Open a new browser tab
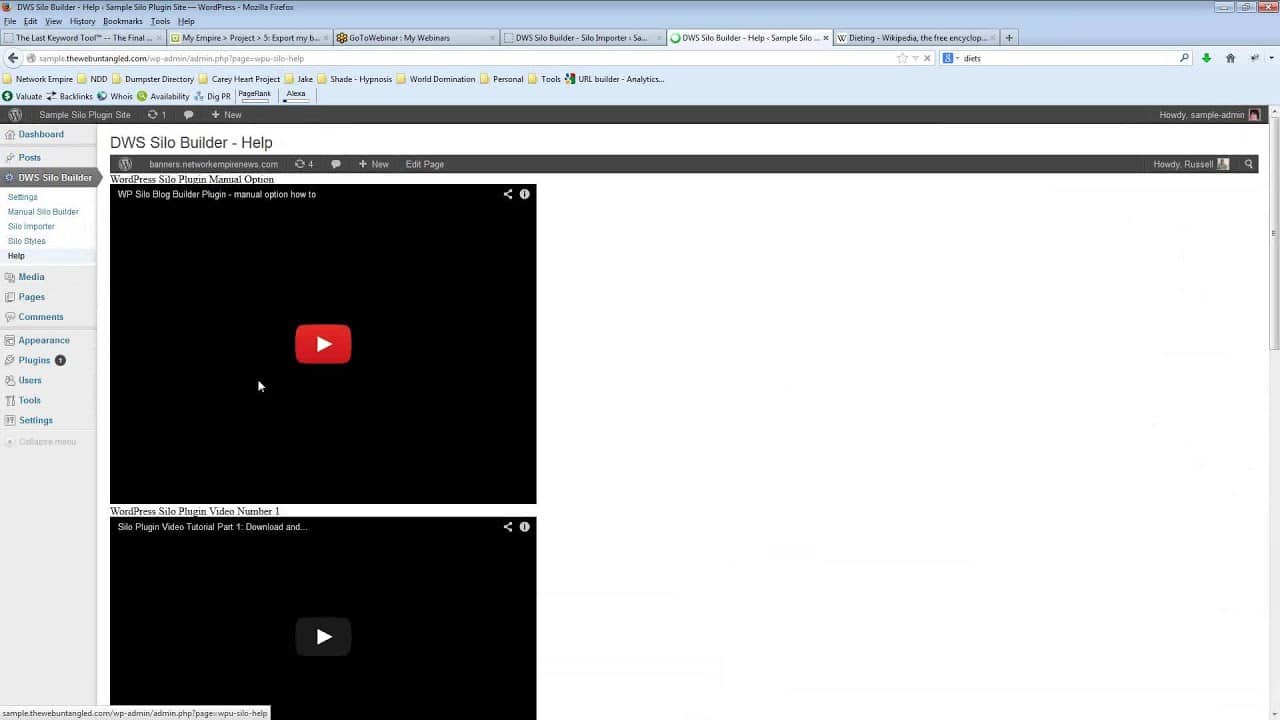Image resolution: width=1280 pixels, height=720 pixels. pyautogui.click(x=1009, y=38)
